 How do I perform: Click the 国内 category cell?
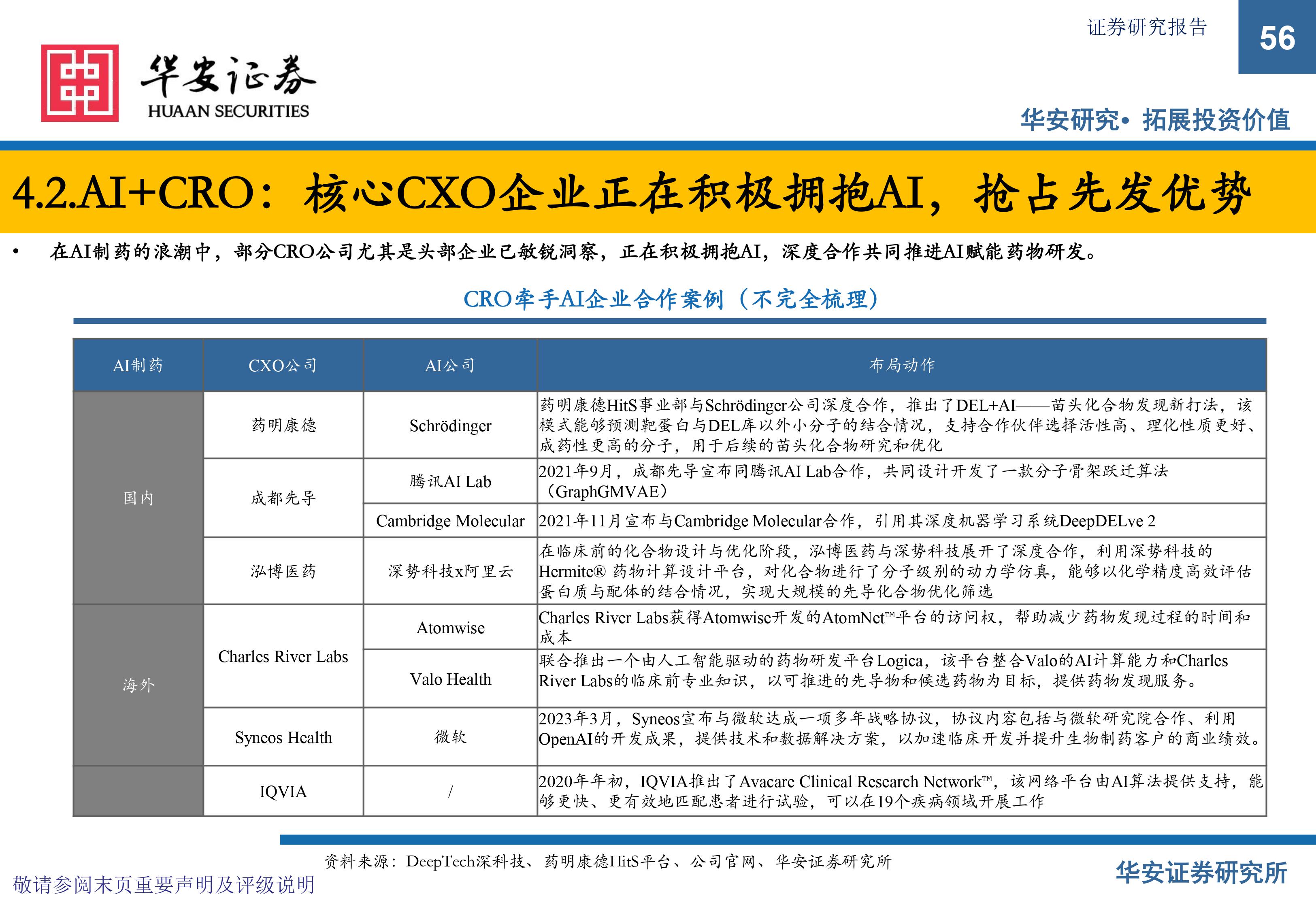tap(138, 498)
